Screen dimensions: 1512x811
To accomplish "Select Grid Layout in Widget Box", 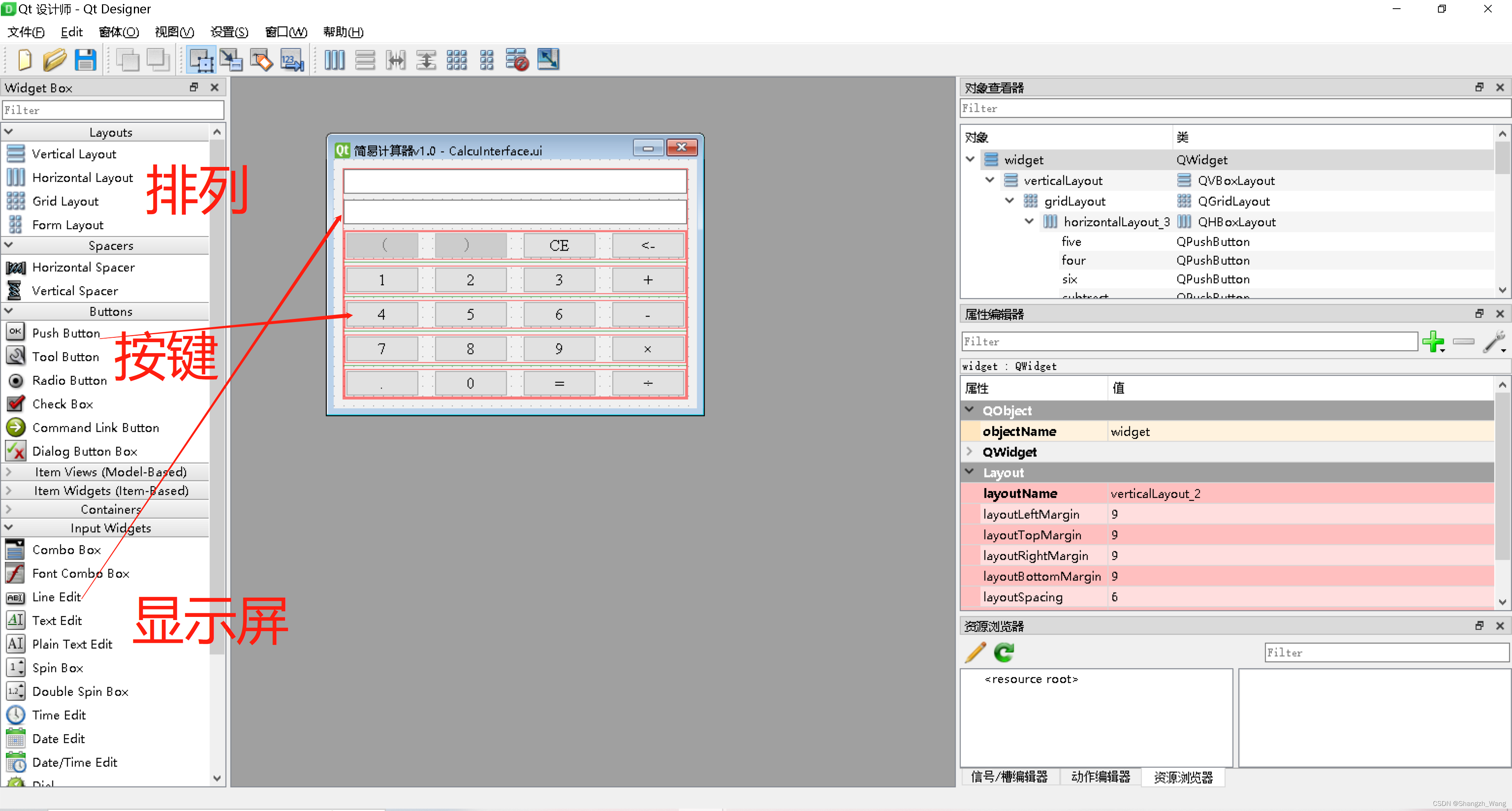I will 65,201.
